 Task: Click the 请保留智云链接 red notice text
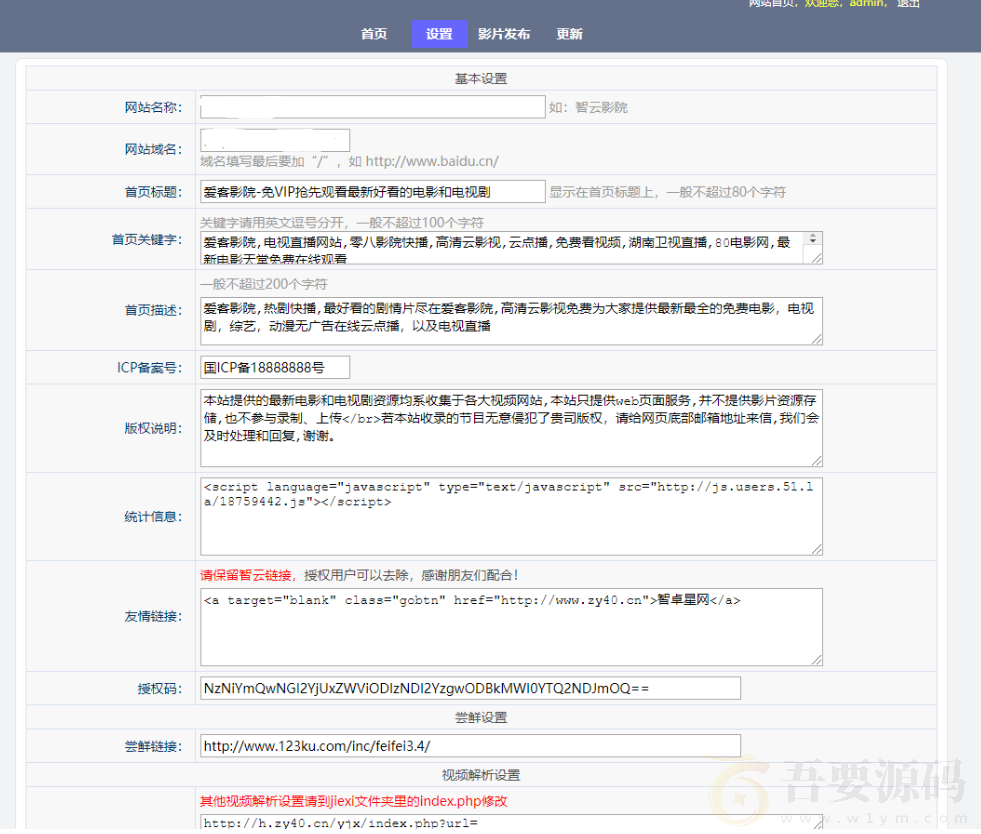tap(248, 575)
